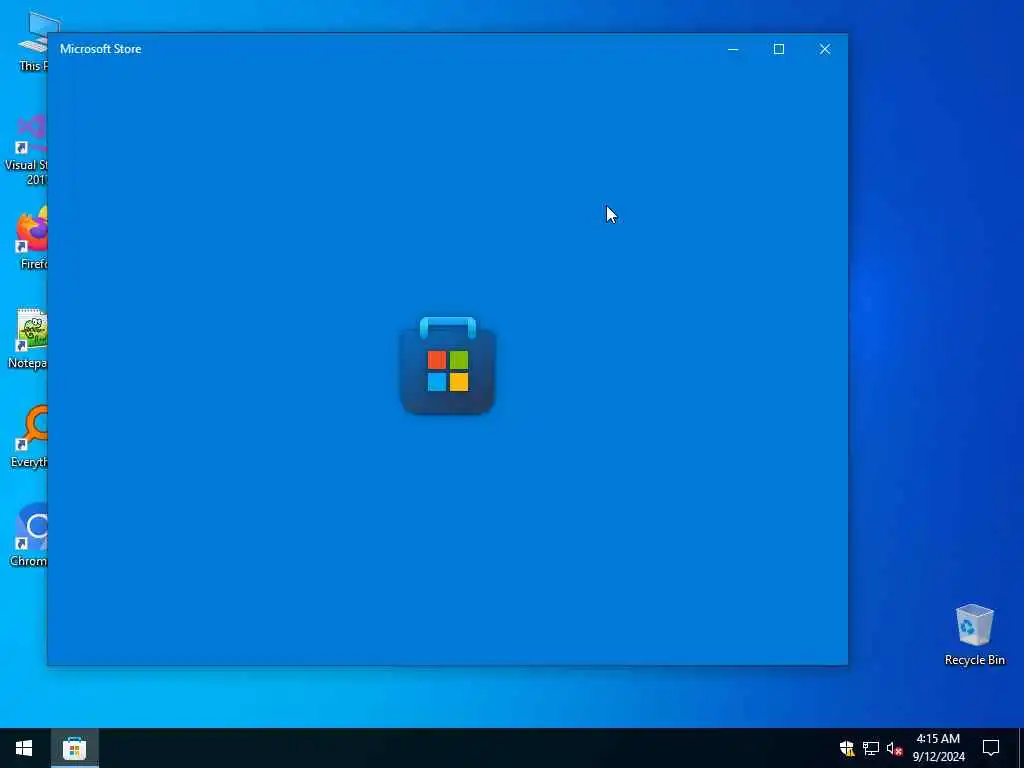Open the muted volume tray icon
Screen dimensions: 1024x768
(x=894, y=748)
